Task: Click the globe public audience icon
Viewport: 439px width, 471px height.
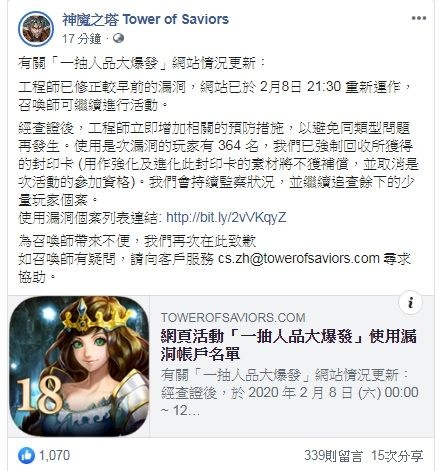Action: [118, 39]
